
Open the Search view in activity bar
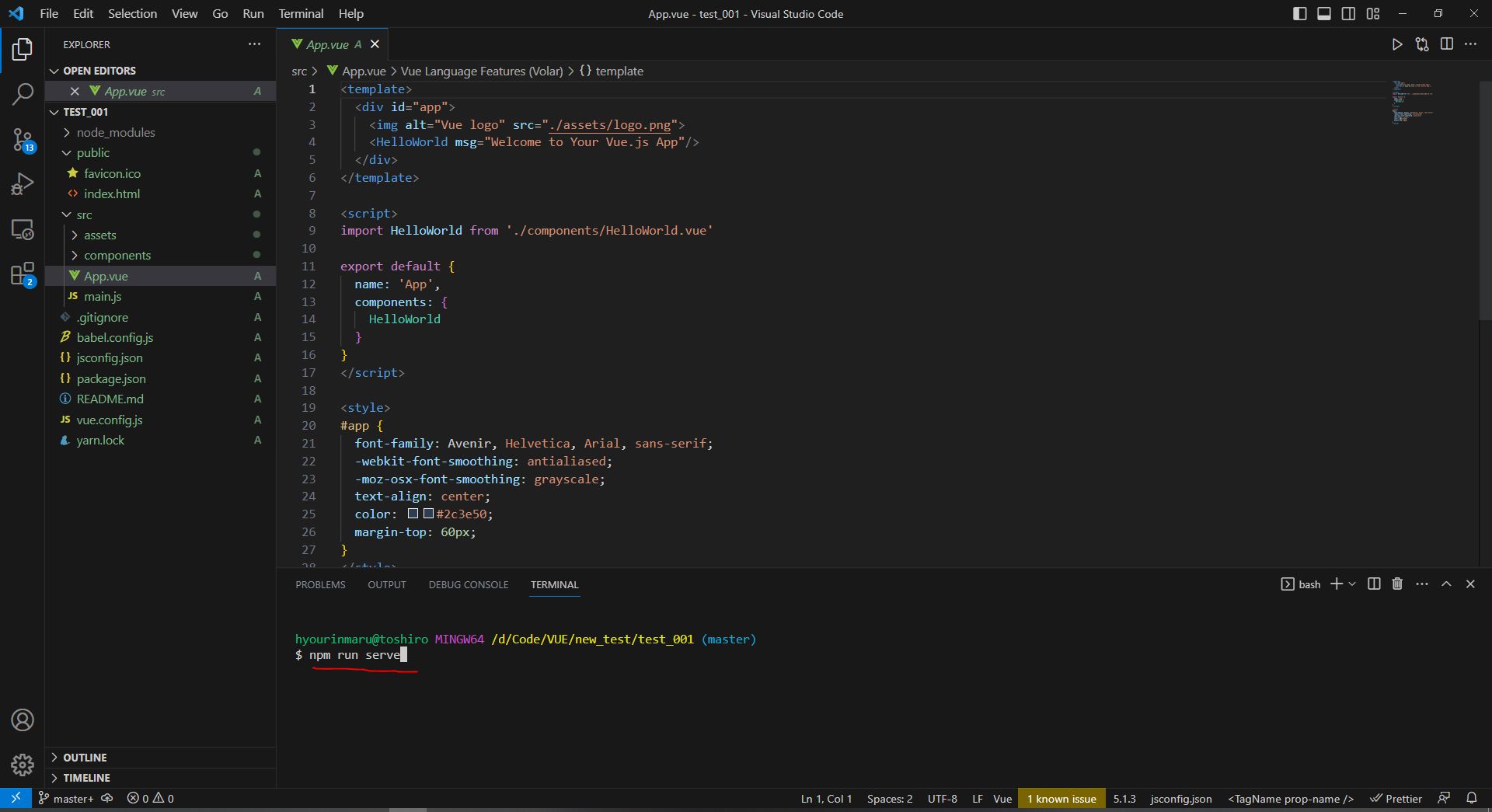pyautogui.click(x=23, y=94)
